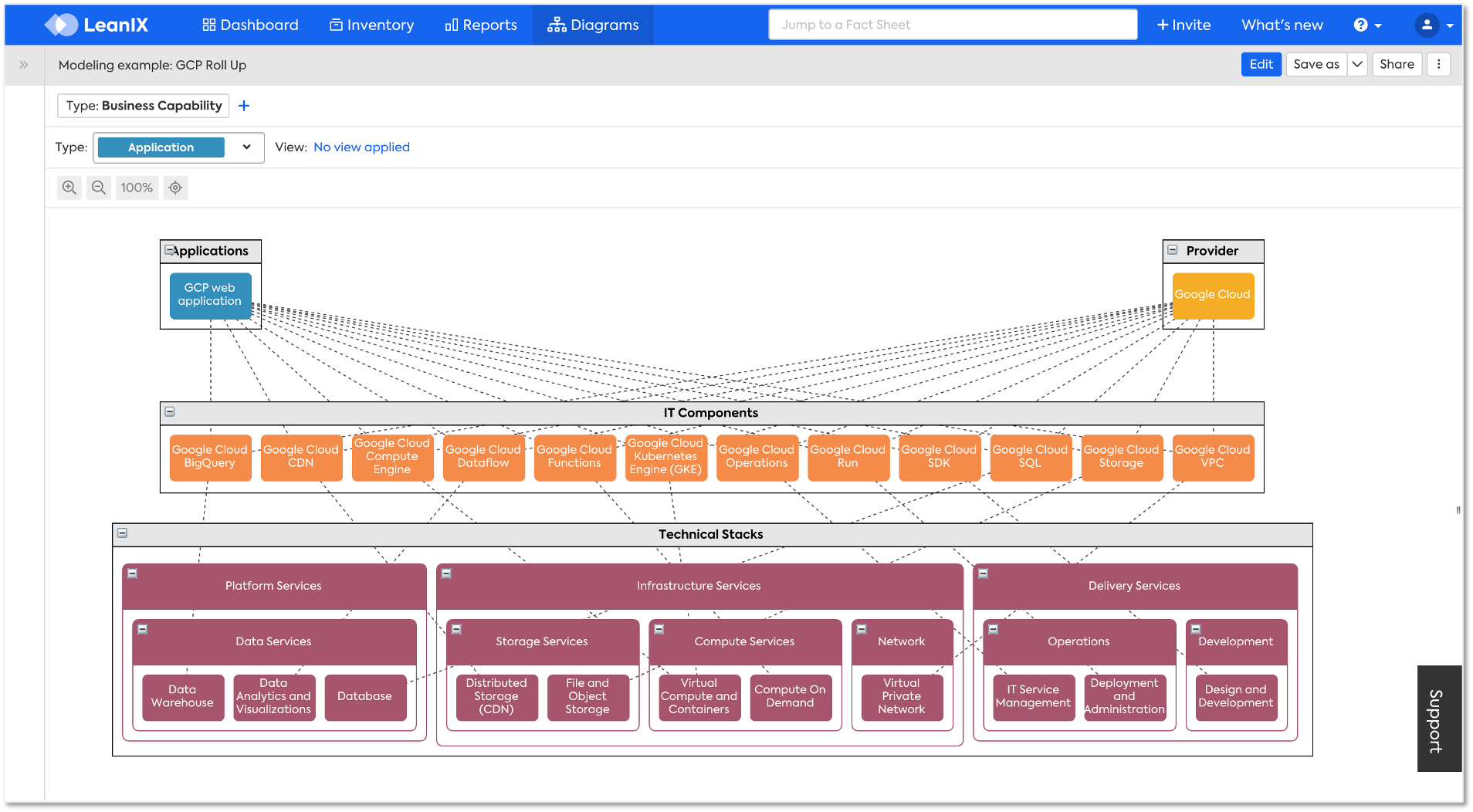
Task: Collapse the Network group
Action: click(x=862, y=629)
